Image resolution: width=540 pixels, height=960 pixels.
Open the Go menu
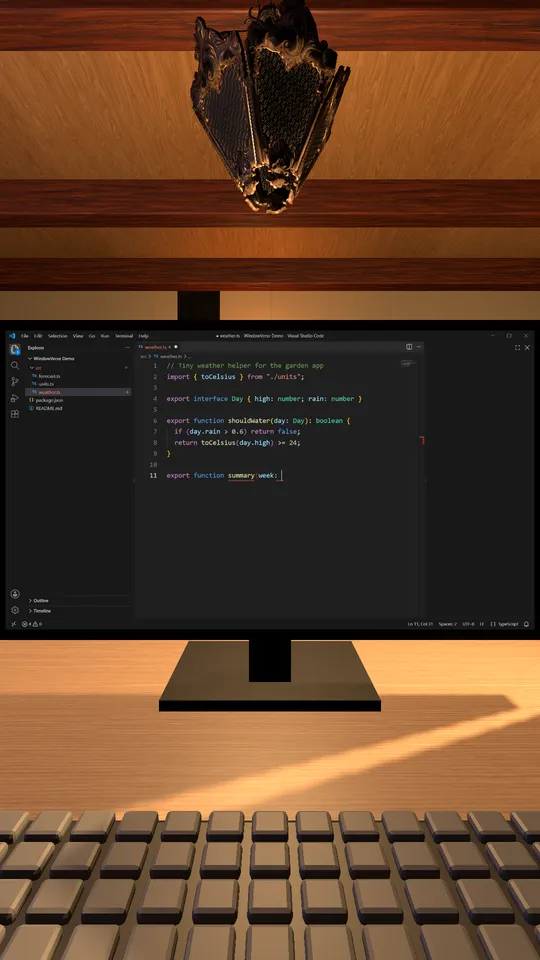coord(92,336)
